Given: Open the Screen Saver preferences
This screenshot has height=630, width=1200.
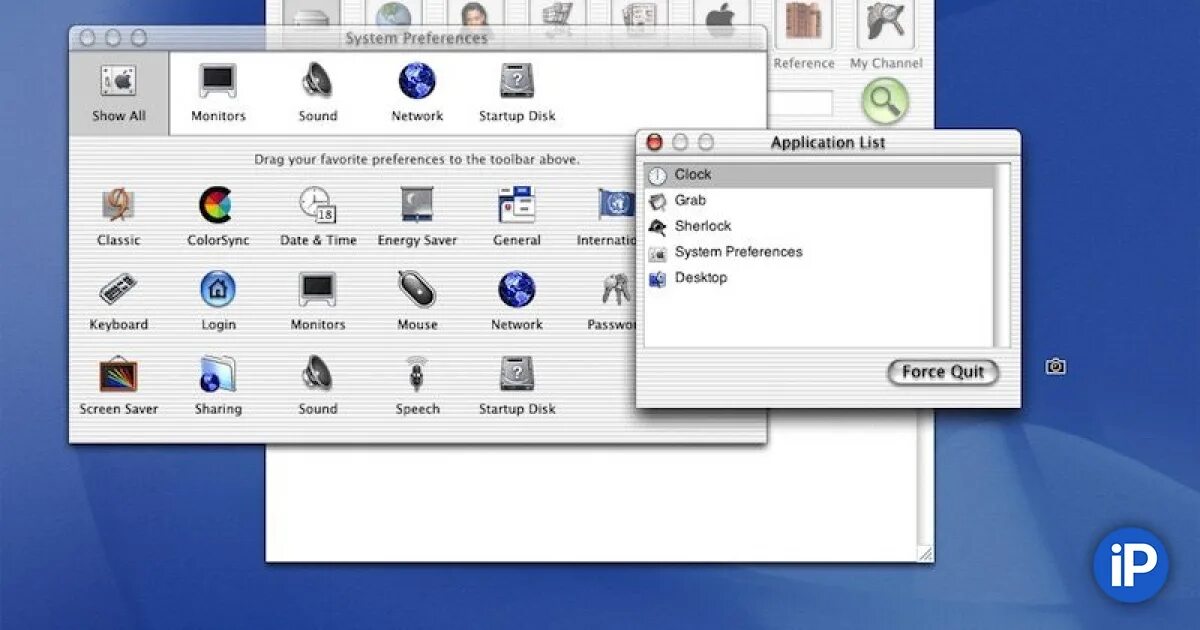Looking at the screenshot, I should click(x=119, y=385).
